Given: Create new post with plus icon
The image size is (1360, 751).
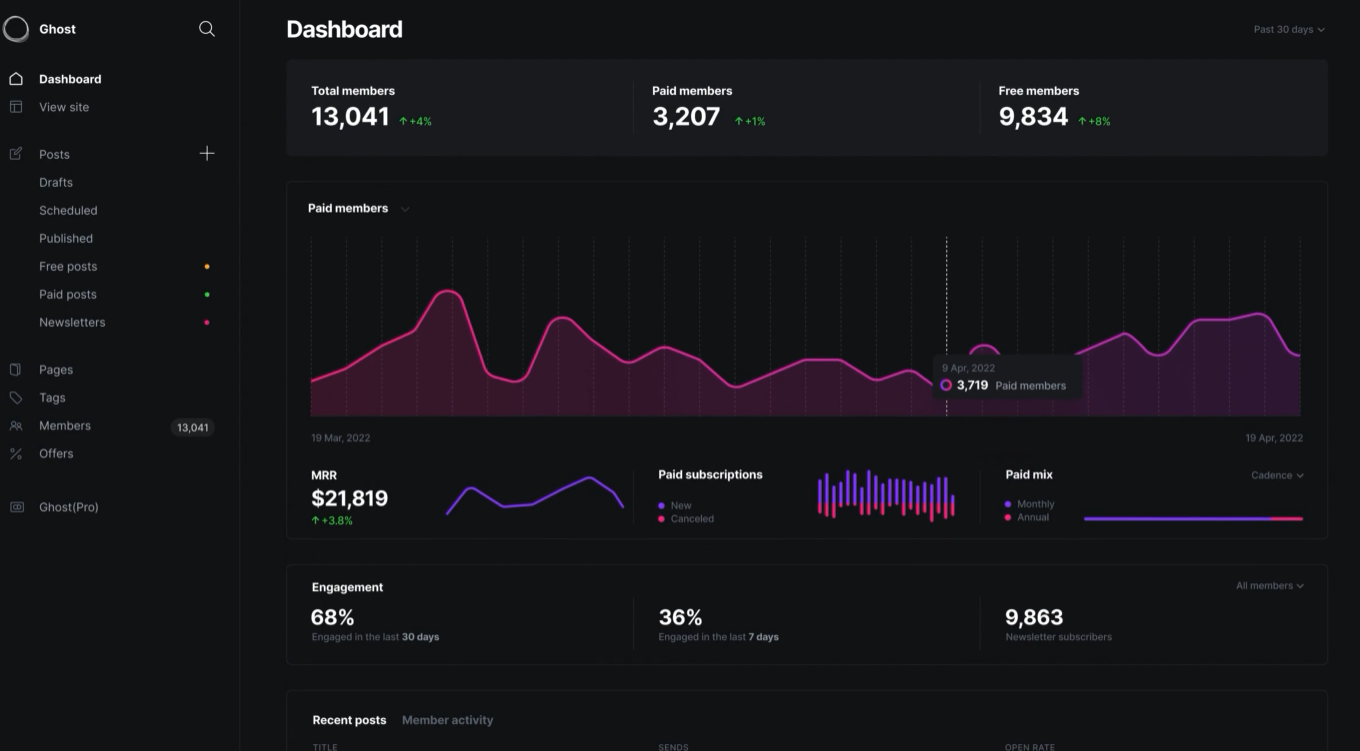Looking at the screenshot, I should [207, 153].
